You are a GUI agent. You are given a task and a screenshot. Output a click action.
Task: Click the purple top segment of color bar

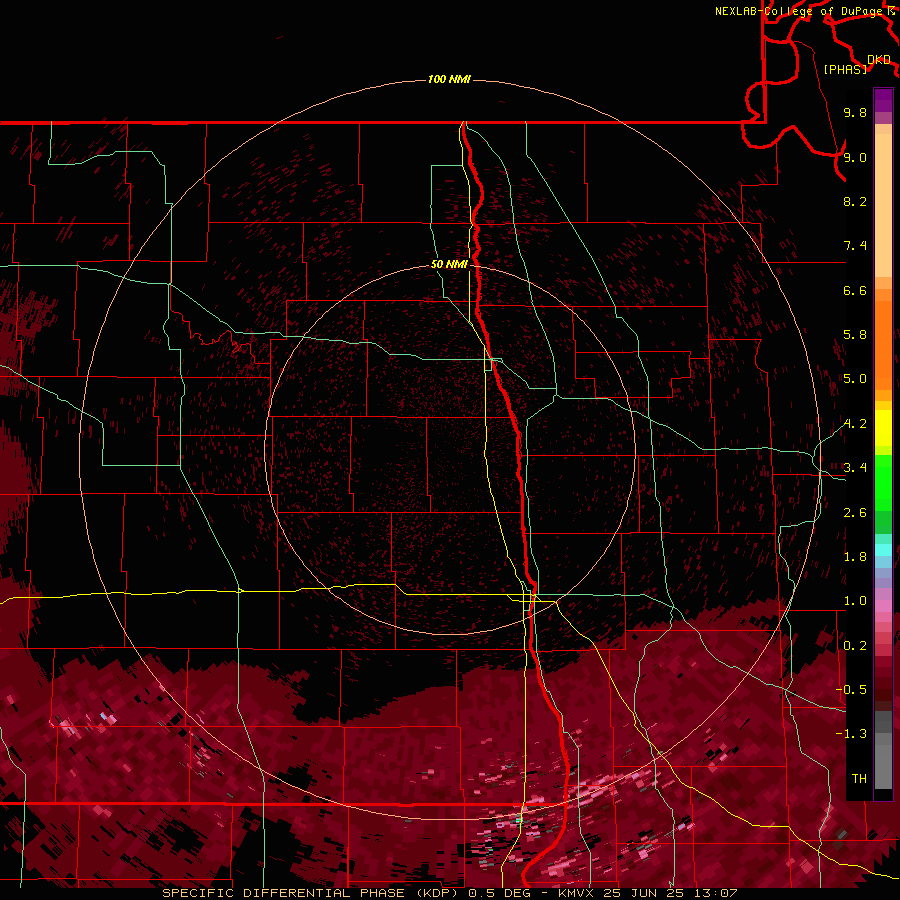(x=883, y=100)
